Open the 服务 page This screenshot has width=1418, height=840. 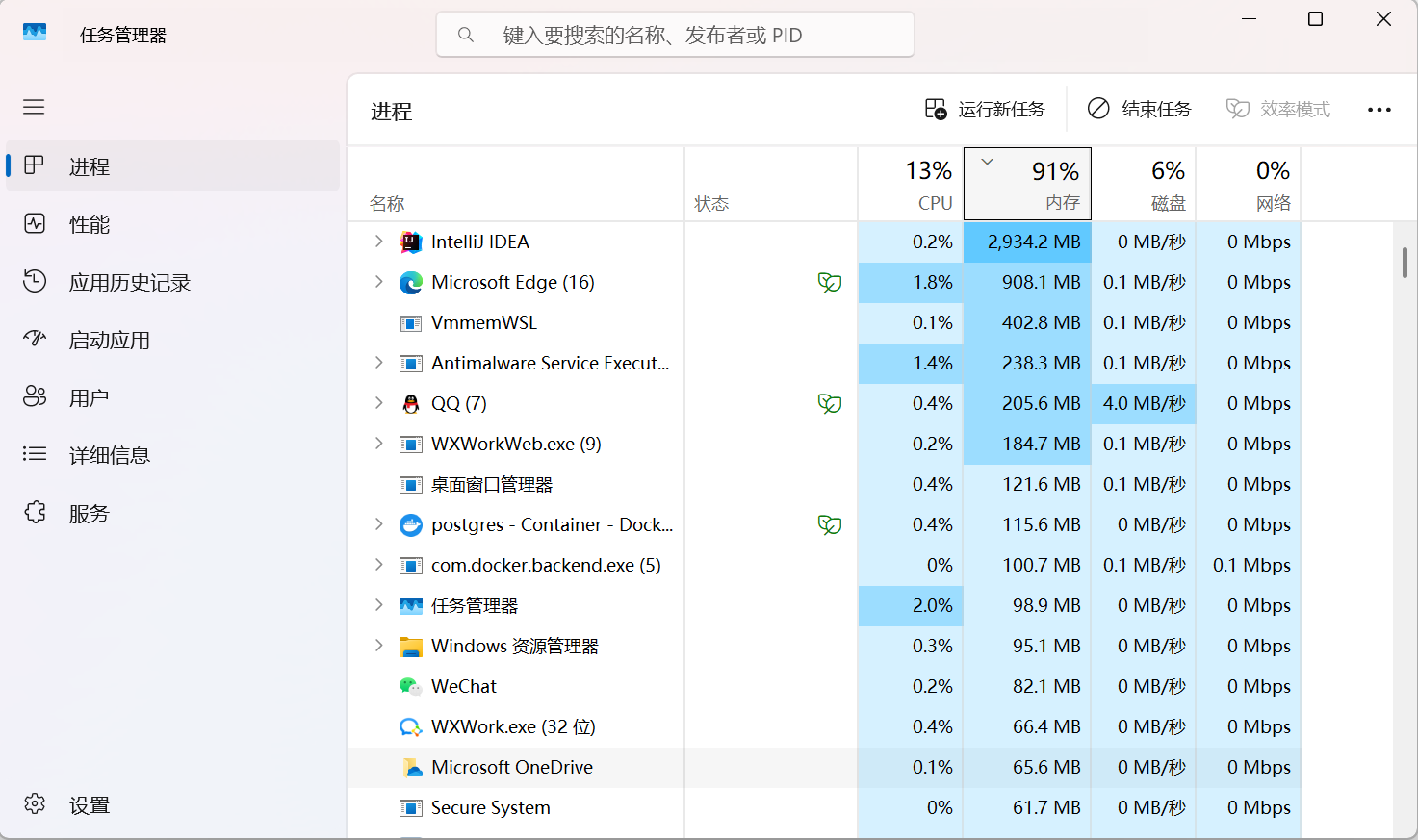(173, 513)
